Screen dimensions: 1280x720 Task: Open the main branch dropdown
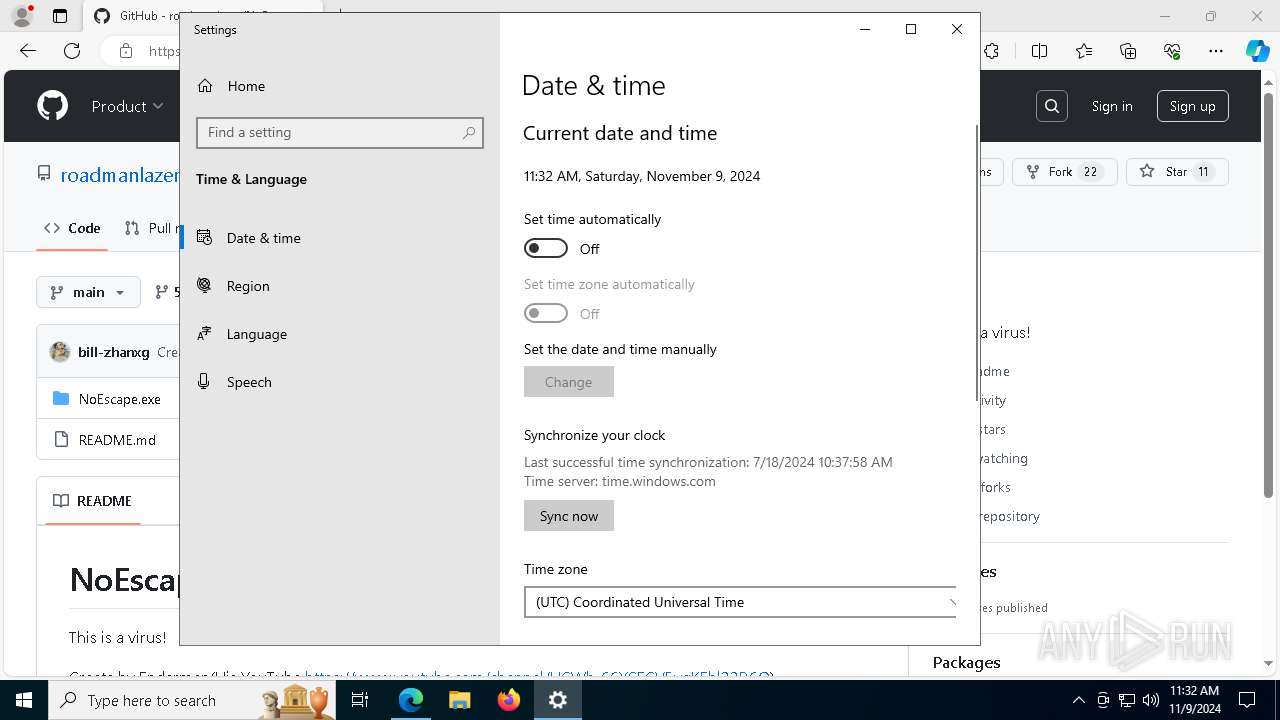(x=88, y=292)
